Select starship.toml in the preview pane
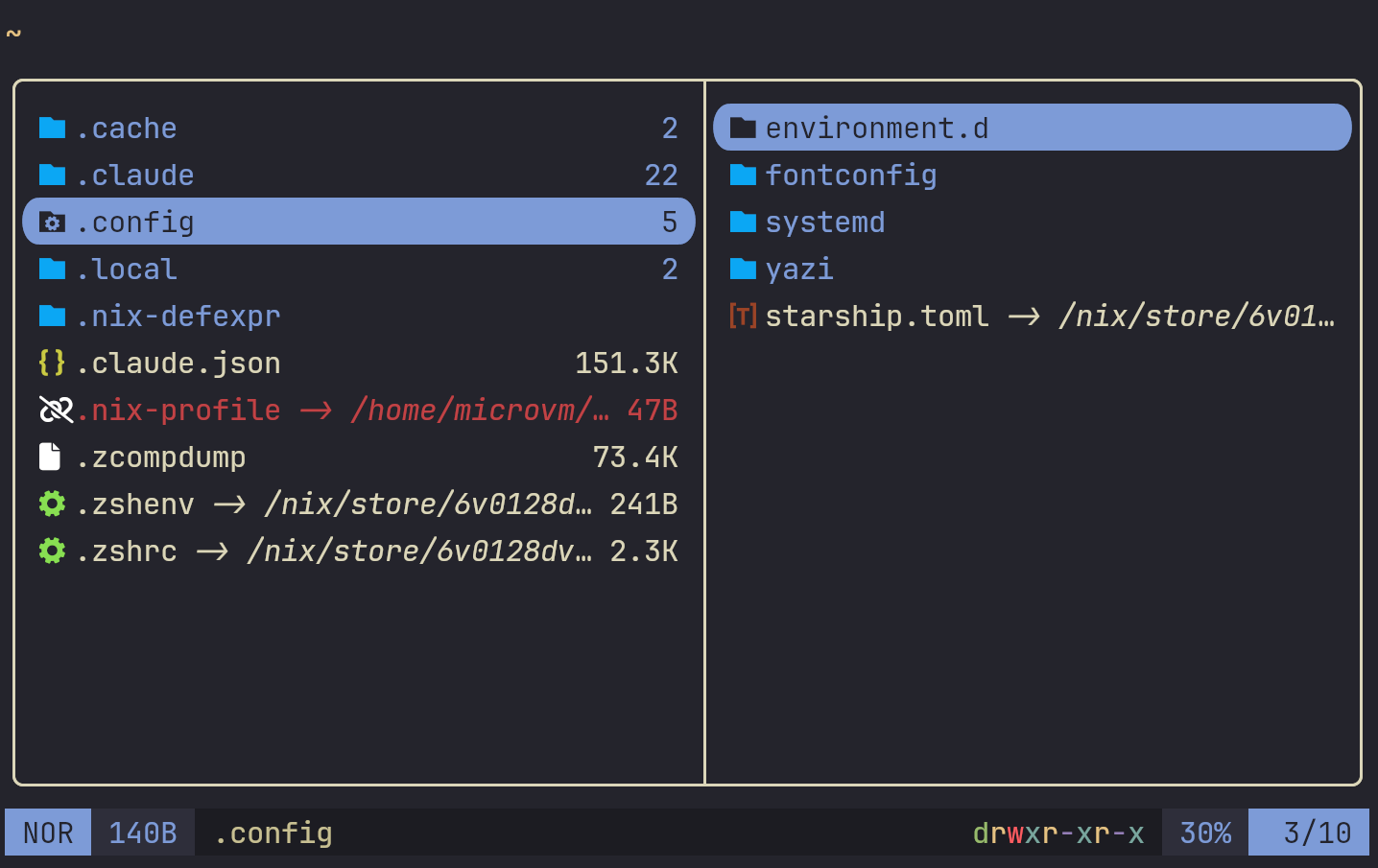This screenshot has height=868, width=1378. [877, 317]
